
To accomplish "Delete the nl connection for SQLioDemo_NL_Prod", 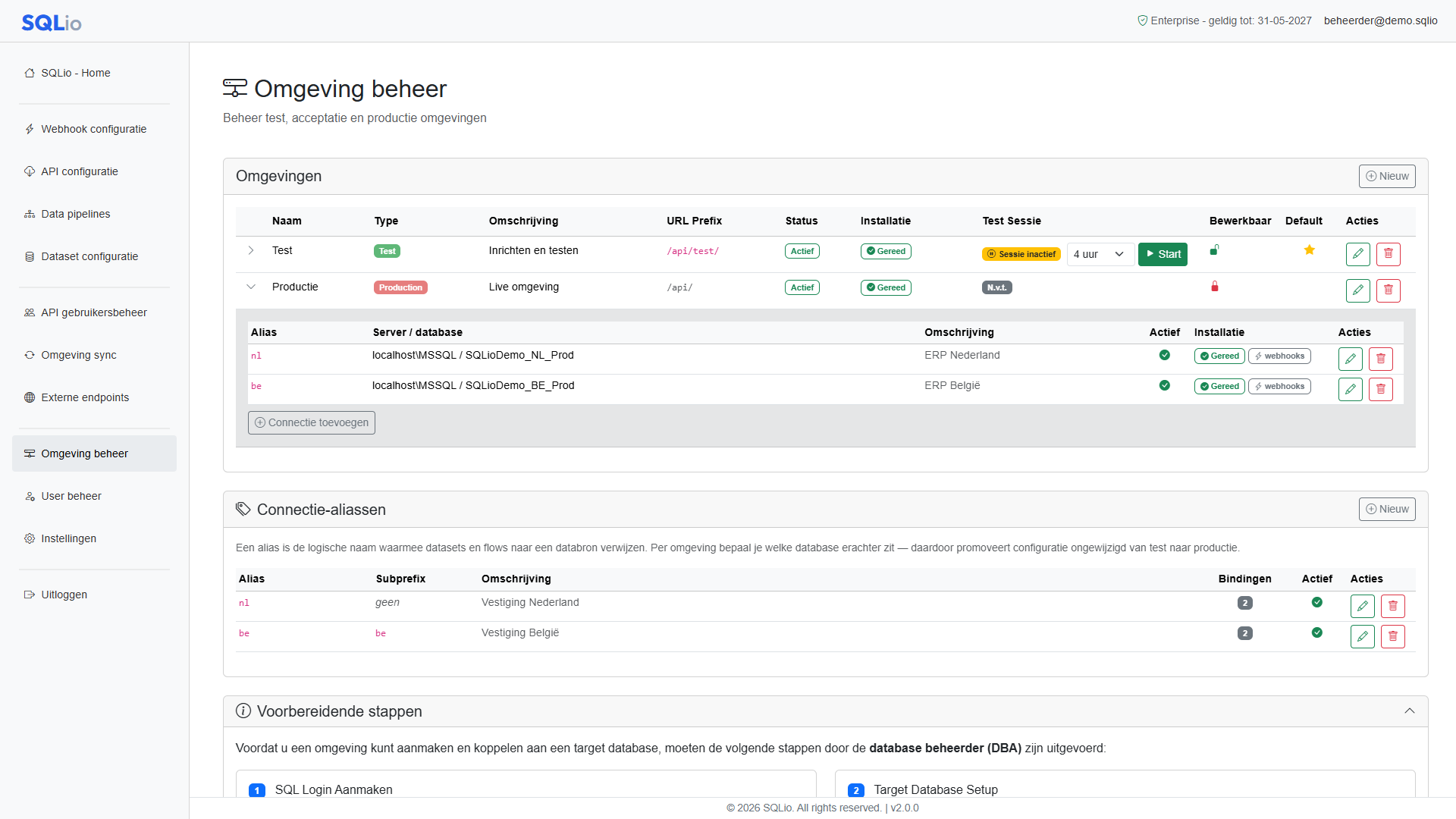I will tap(1380, 359).
